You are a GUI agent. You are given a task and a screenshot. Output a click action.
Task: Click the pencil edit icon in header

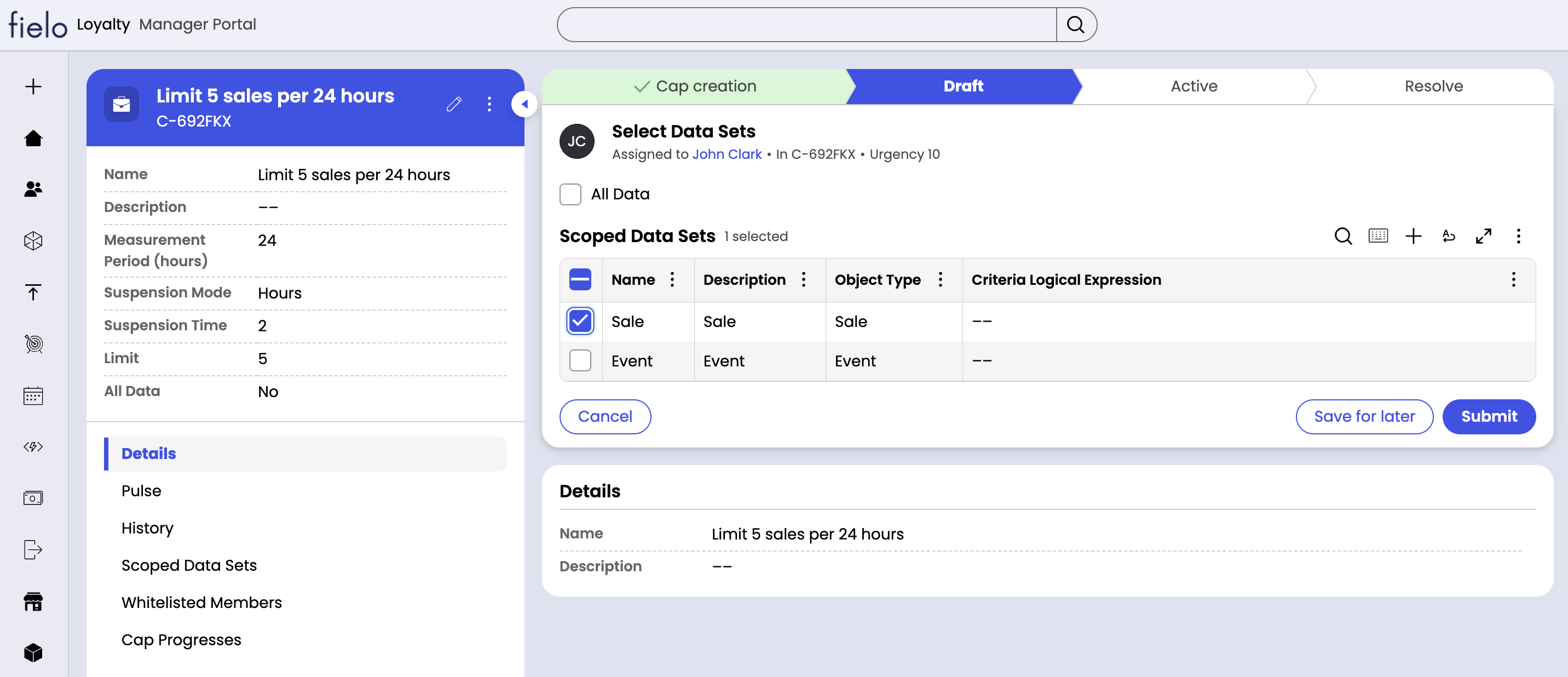click(x=453, y=104)
